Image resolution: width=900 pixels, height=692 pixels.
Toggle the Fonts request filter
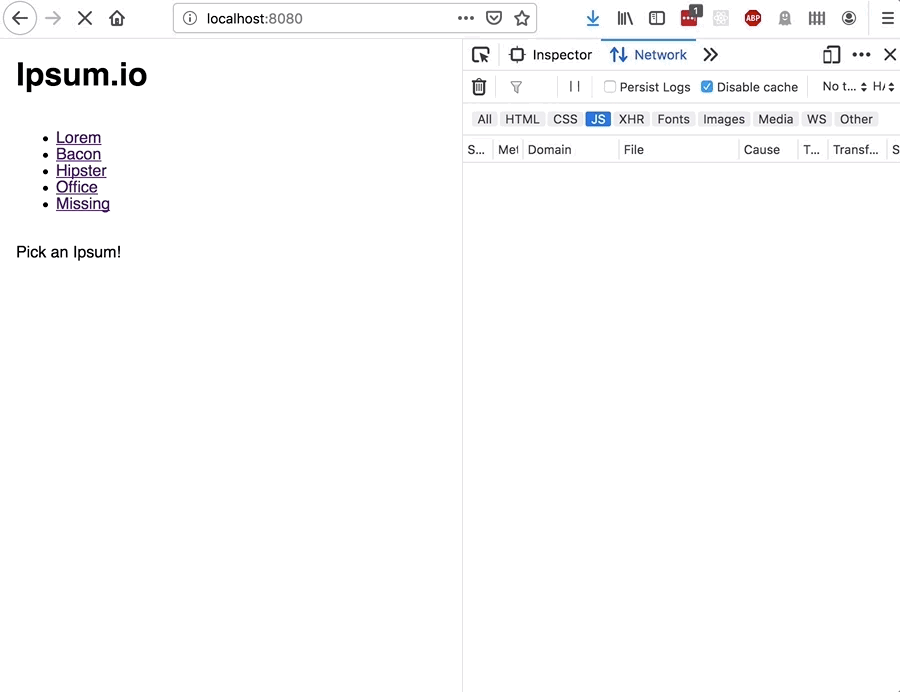(673, 119)
